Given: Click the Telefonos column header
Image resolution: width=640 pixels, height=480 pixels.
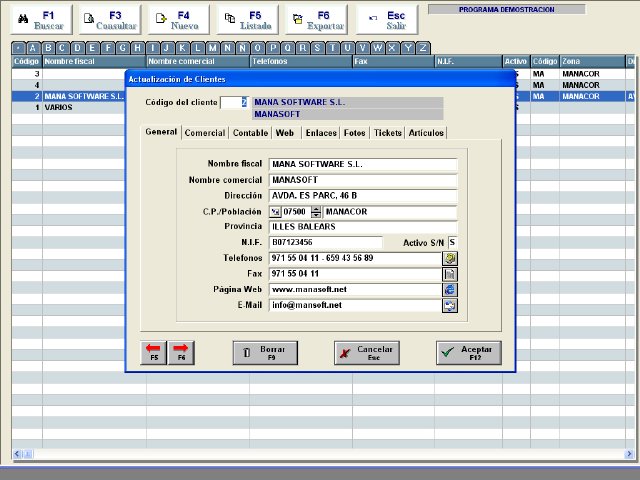Looking at the screenshot, I should coord(301,61).
